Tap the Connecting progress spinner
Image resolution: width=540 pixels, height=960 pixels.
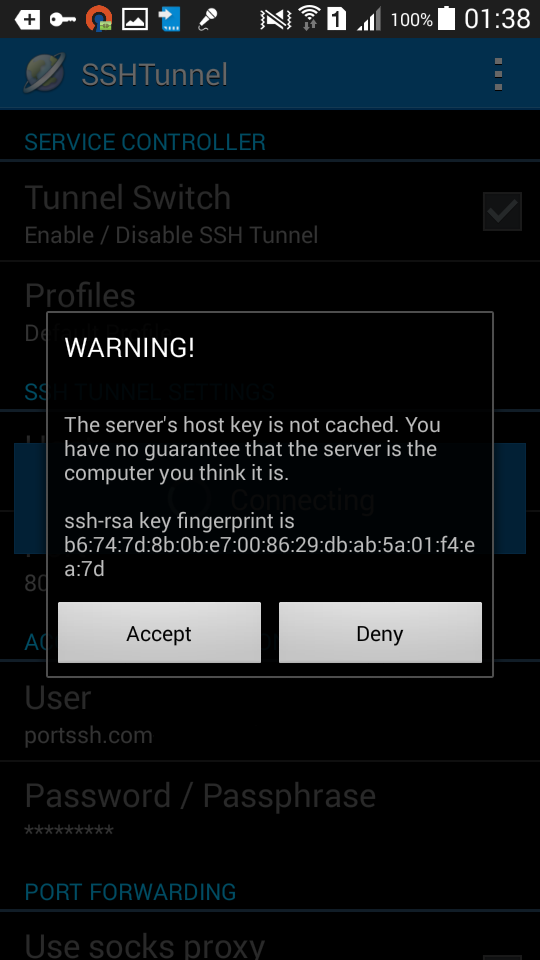190,499
